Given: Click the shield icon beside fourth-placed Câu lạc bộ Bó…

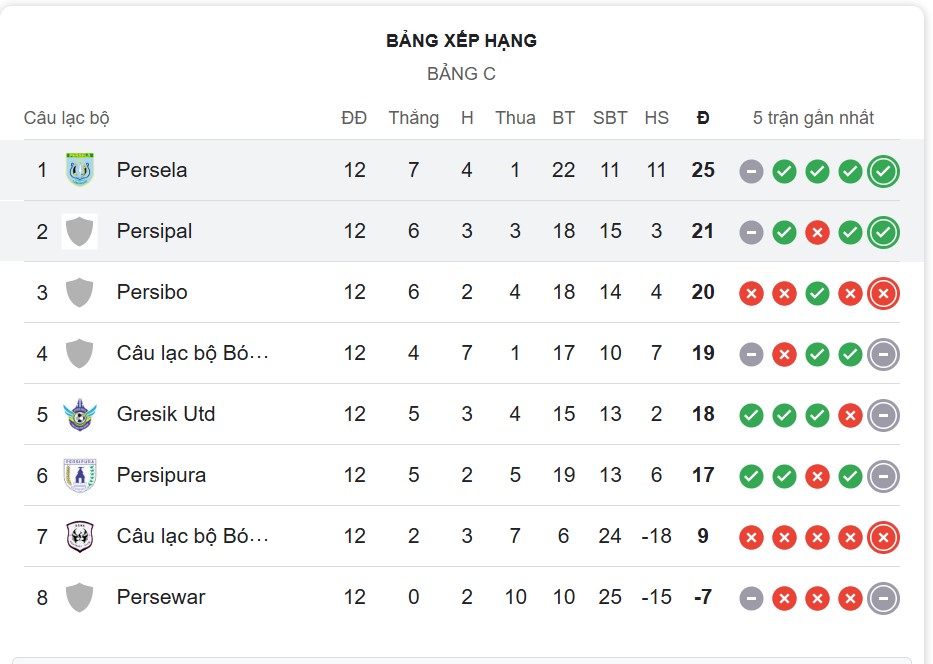Looking at the screenshot, I should pyautogui.click(x=79, y=353).
